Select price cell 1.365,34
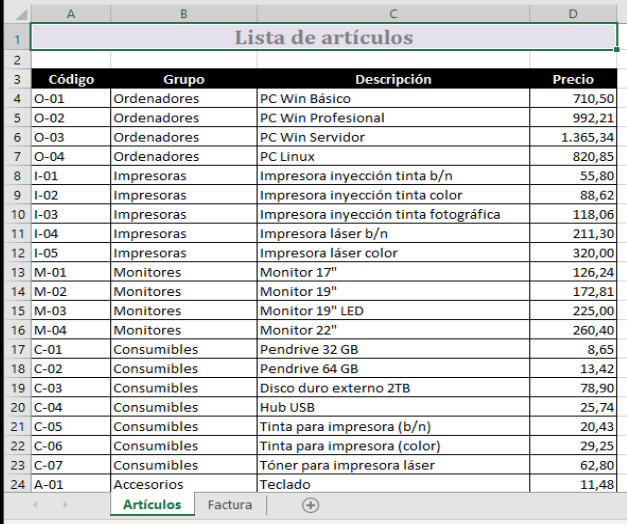 tap(573, 137)
